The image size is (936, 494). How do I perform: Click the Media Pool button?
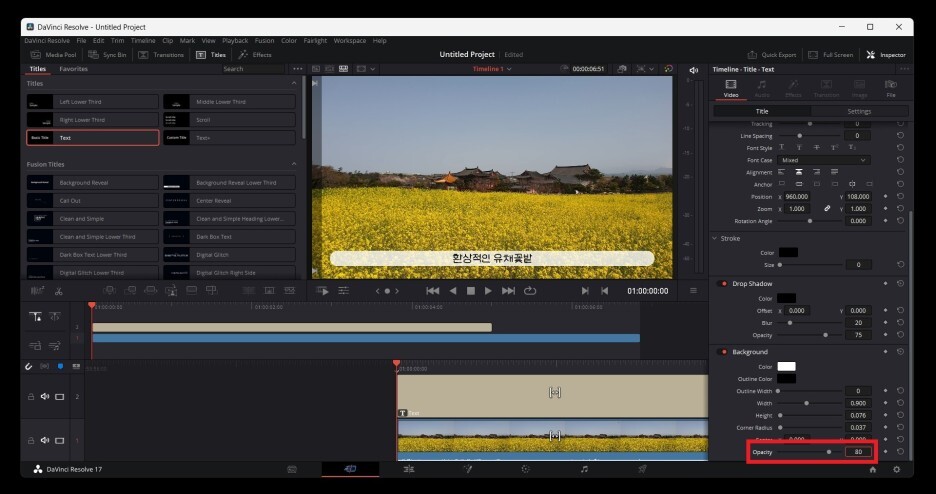coord(54,55)
